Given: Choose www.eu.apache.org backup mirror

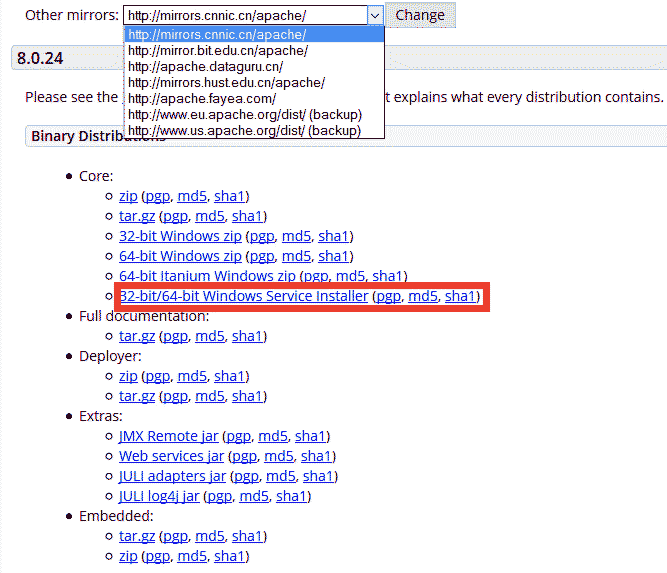Looking at the screenshot, I should (244, 114).
